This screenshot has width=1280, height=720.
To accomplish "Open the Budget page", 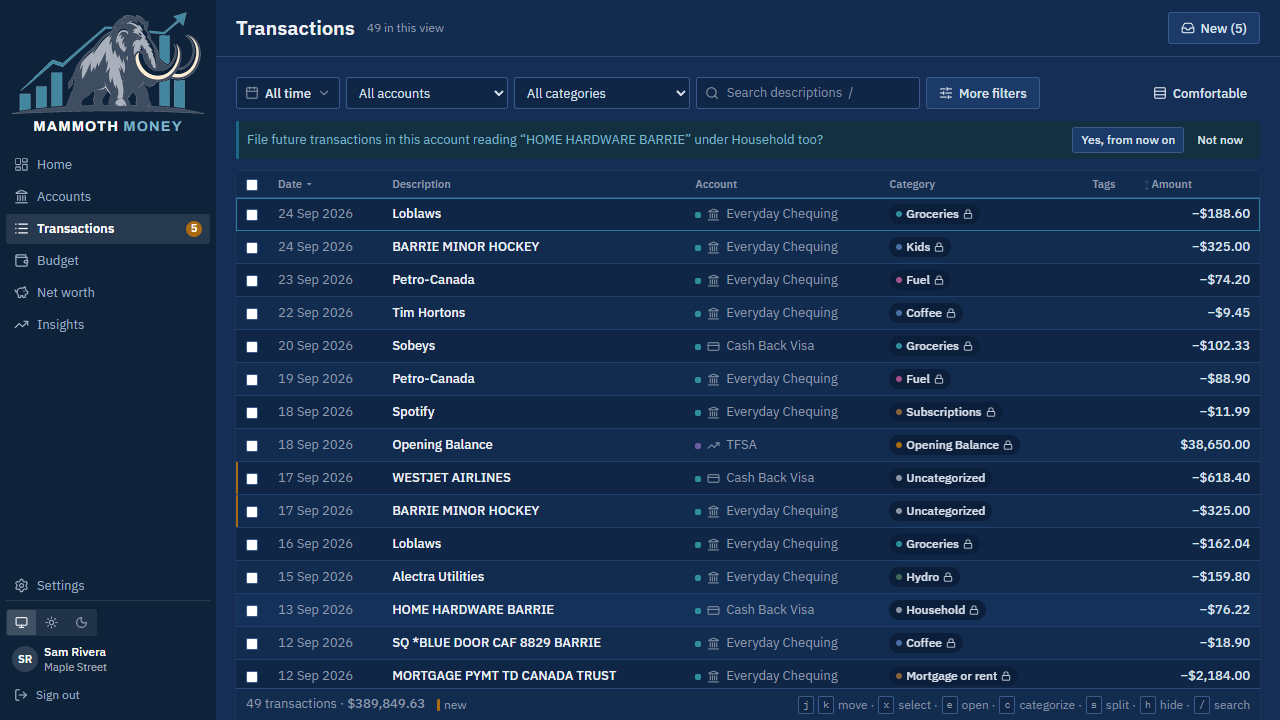I will pos(108,260).
